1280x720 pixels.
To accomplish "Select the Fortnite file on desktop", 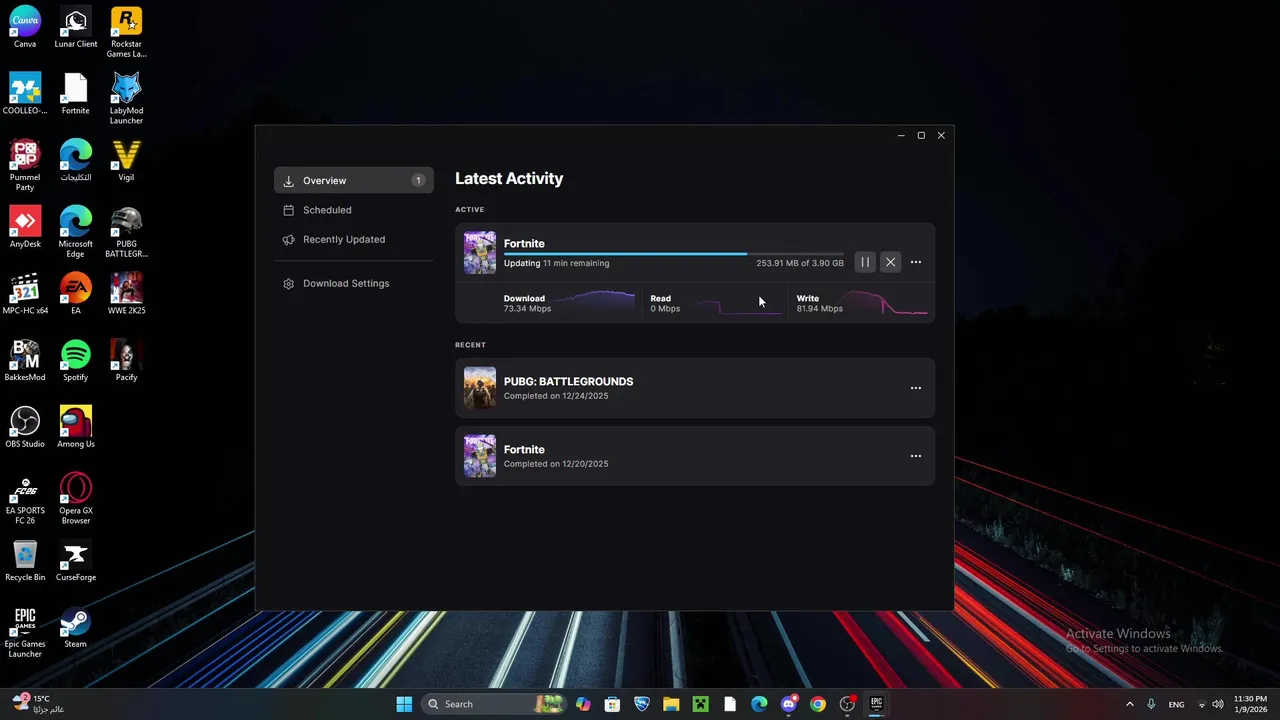I will (76, 94).
